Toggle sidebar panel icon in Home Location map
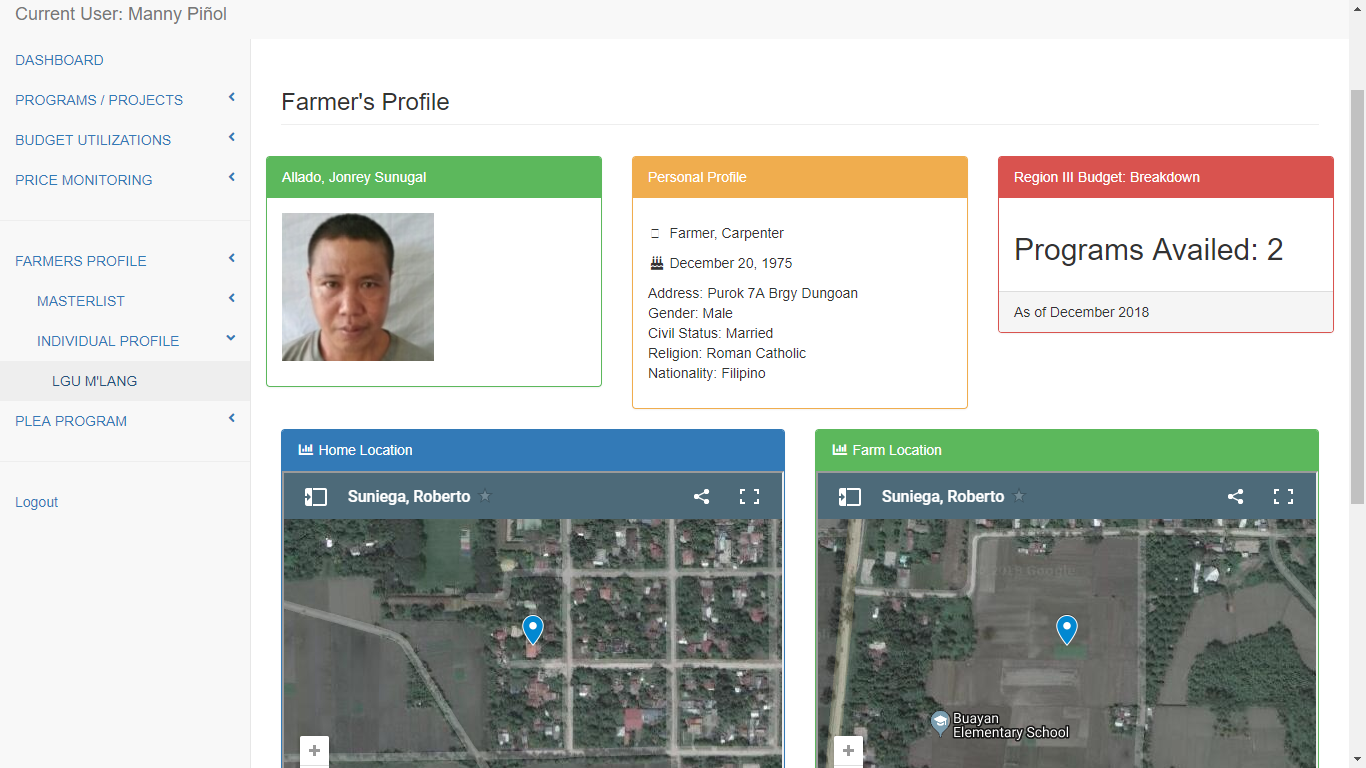The image size is (1366, 768). [316, 497]
